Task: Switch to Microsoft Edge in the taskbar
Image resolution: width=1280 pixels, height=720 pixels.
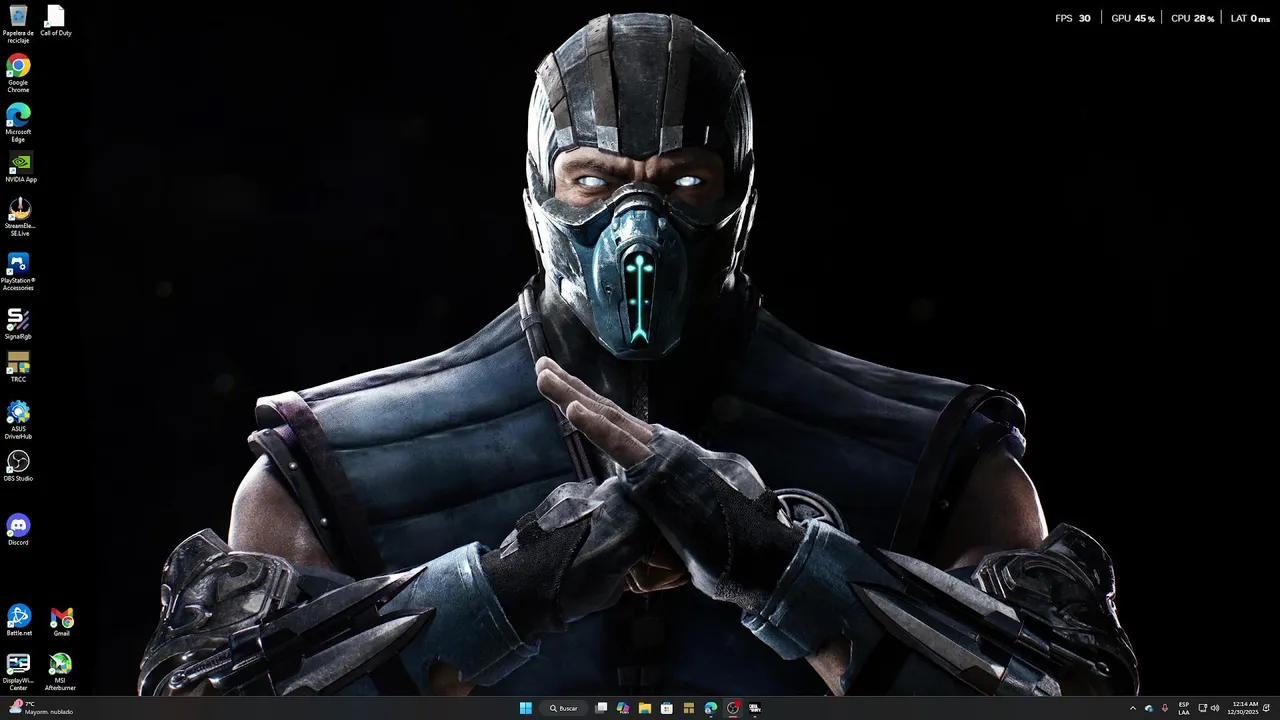Action: (711, 708)
